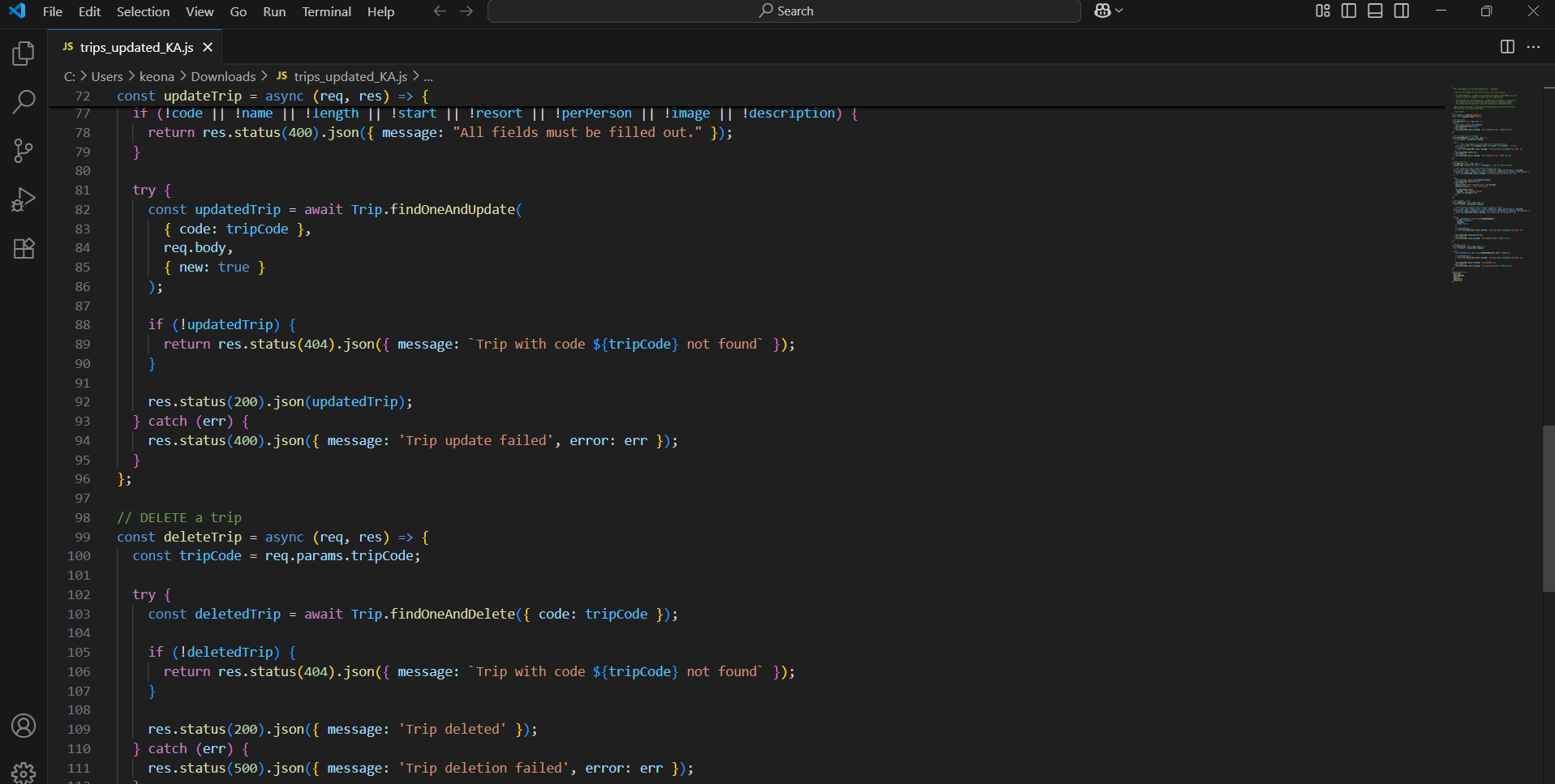Click 'updateTrip' in sticky header line
This screenshot has width=1555, height=784.
pyautogui.click(x=203, y=96)
